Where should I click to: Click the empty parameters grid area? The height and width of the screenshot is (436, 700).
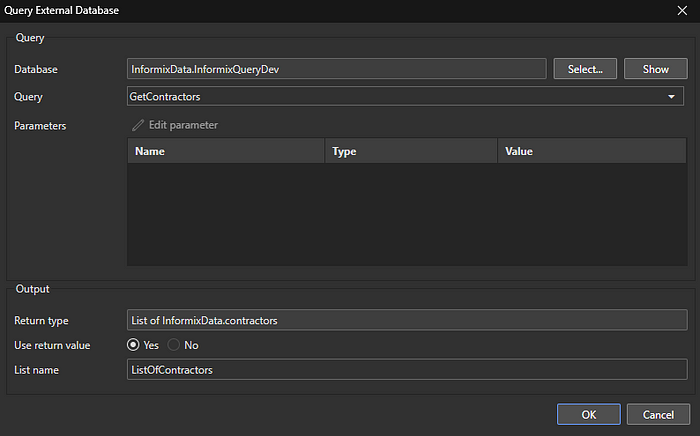click(x=406, y=214)
